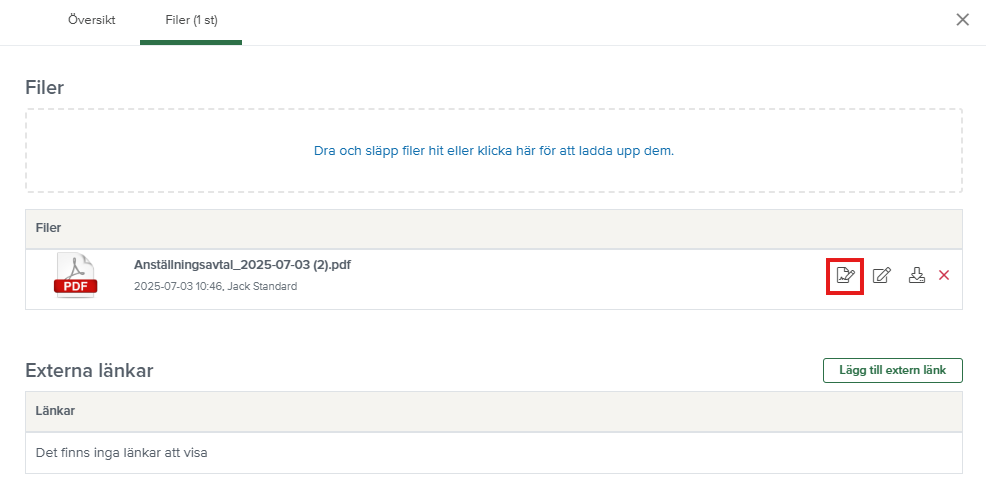Click the 'Dra och släpp filer hit' upload link
This screenshot has width=986, height=486.
[x=494, y=151]
